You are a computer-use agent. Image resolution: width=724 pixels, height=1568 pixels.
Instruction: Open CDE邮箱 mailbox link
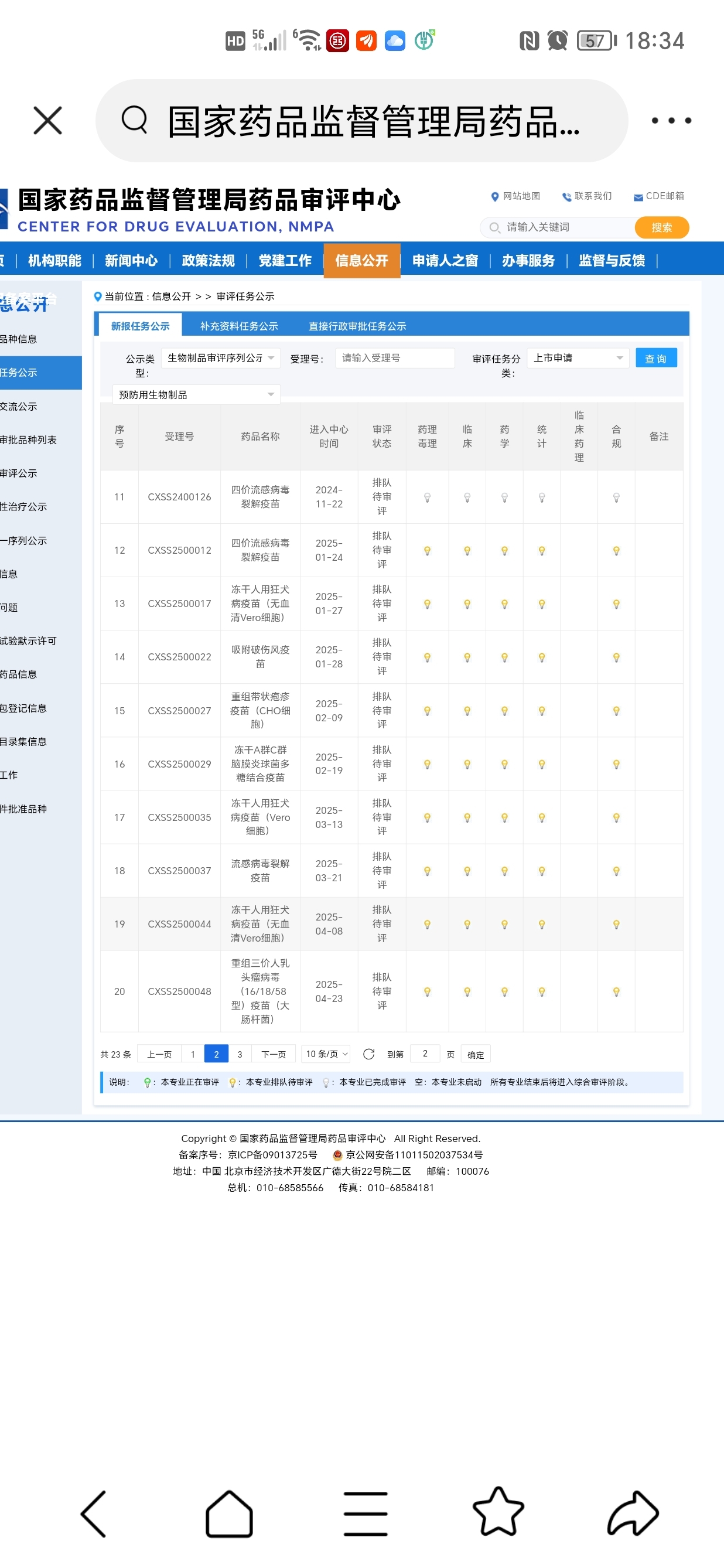click(659, 196)
